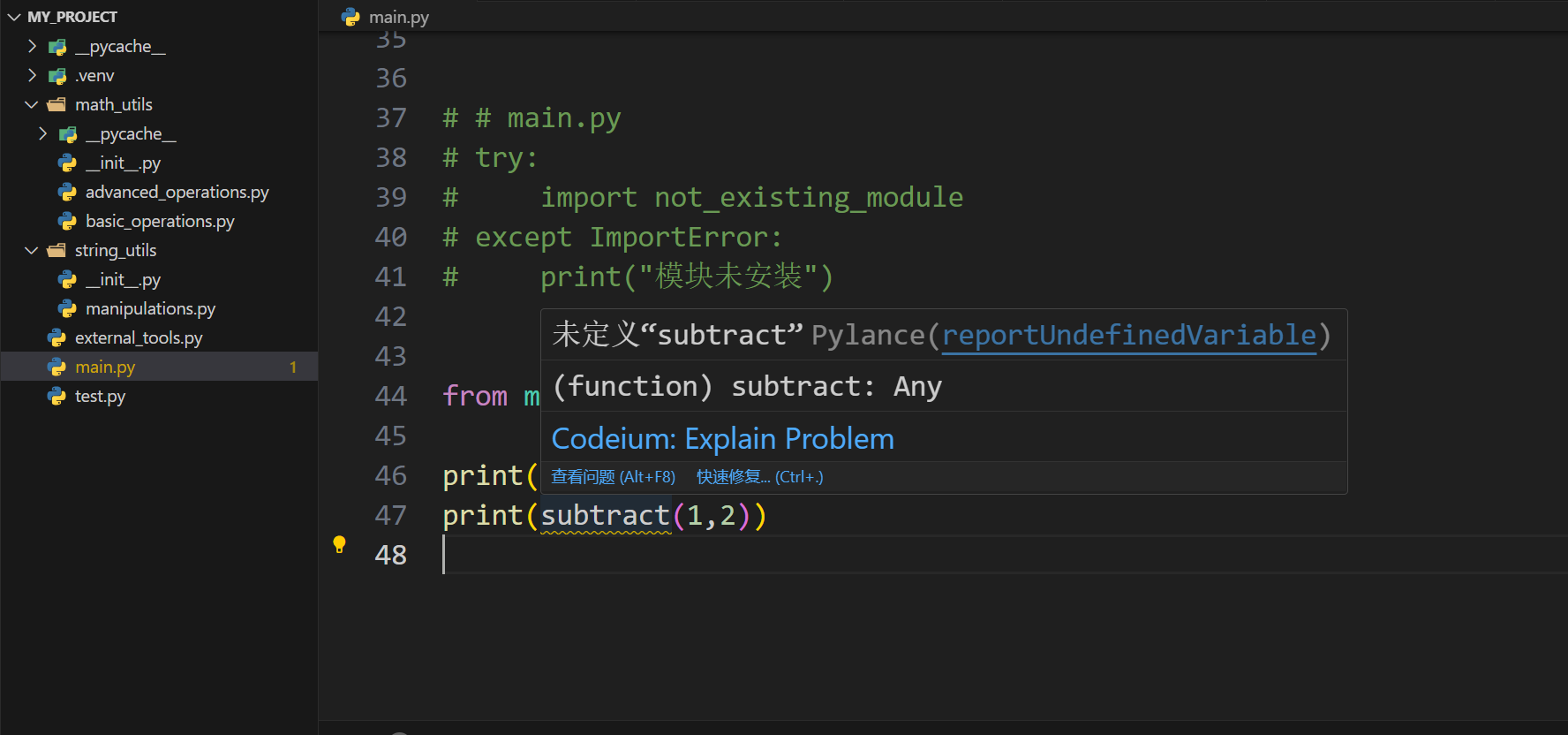Click the Python icon in main.py editor tab

[x=351, y=17]
